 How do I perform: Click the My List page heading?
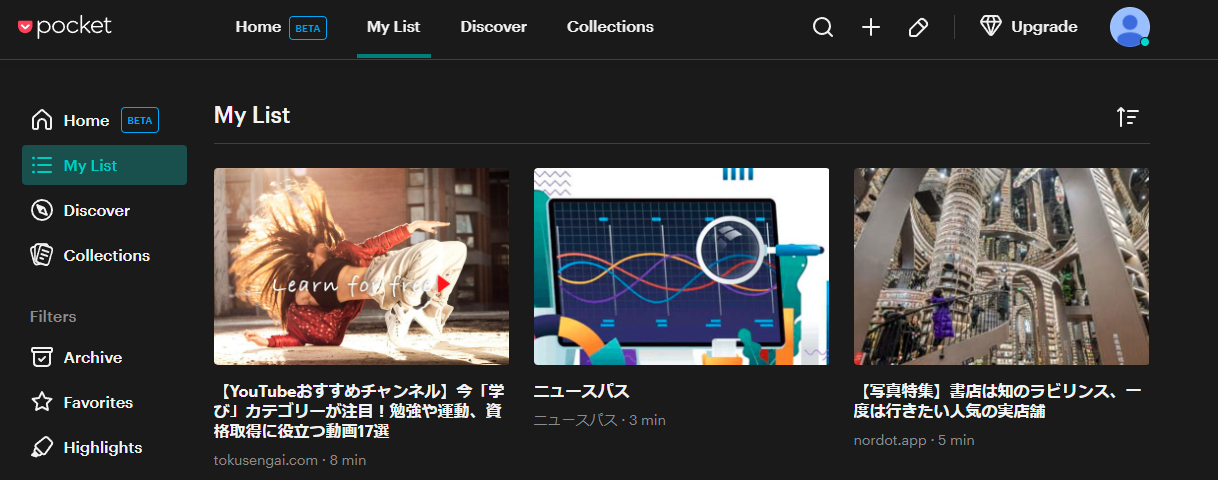tap(252, 115)
